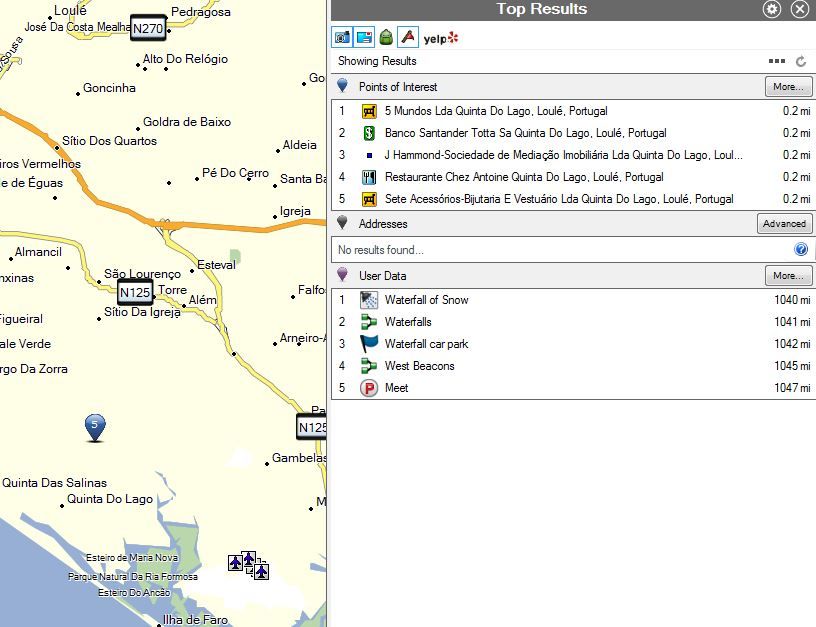Expand more User Data results
Viewport: 816px width, 627px height.
[787, 276]
